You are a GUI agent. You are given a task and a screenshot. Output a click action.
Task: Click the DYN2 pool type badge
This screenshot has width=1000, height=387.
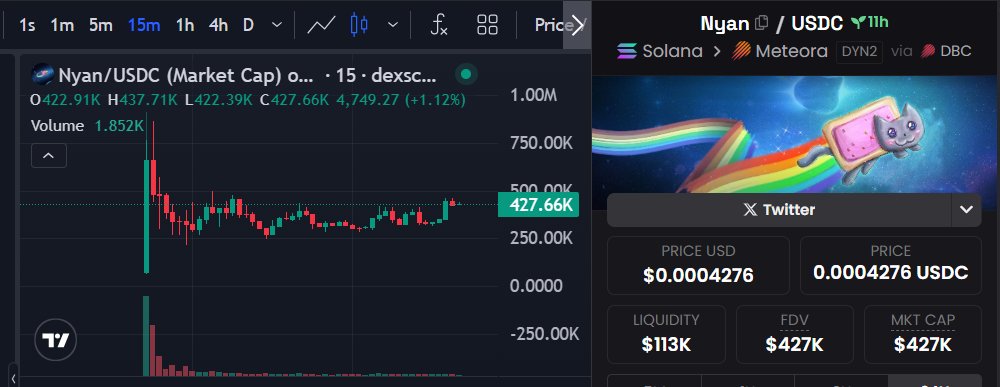tap(860, 52)
